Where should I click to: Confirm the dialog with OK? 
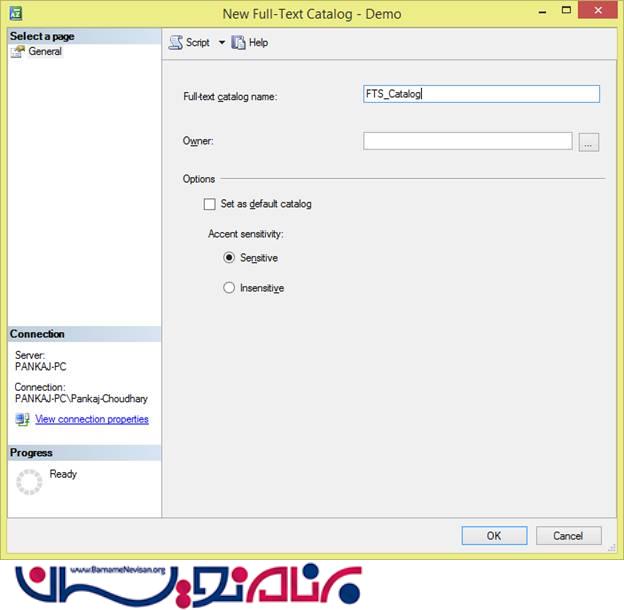point(494,536)
